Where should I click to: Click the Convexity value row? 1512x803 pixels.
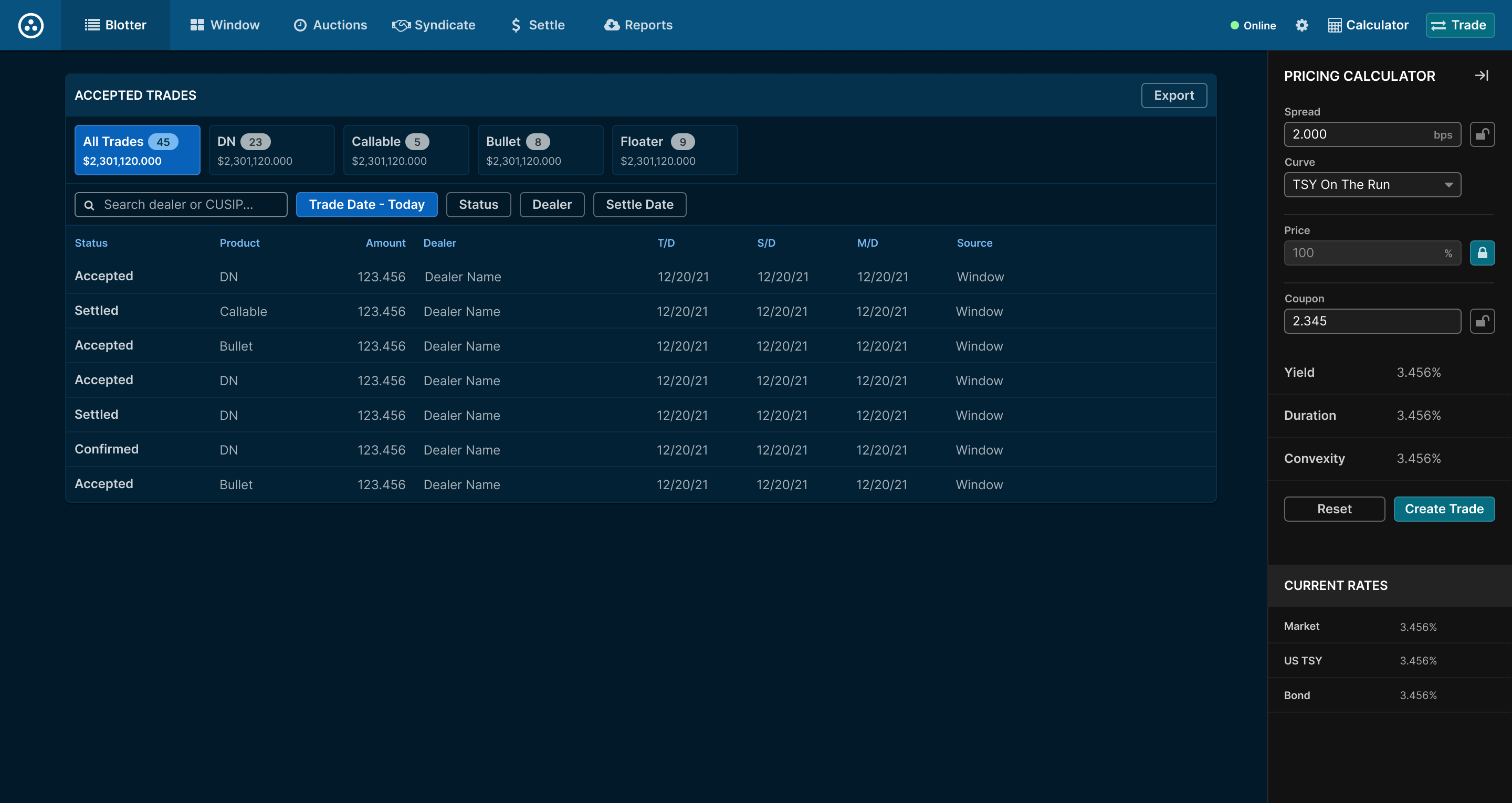(x=1389, y=458)
